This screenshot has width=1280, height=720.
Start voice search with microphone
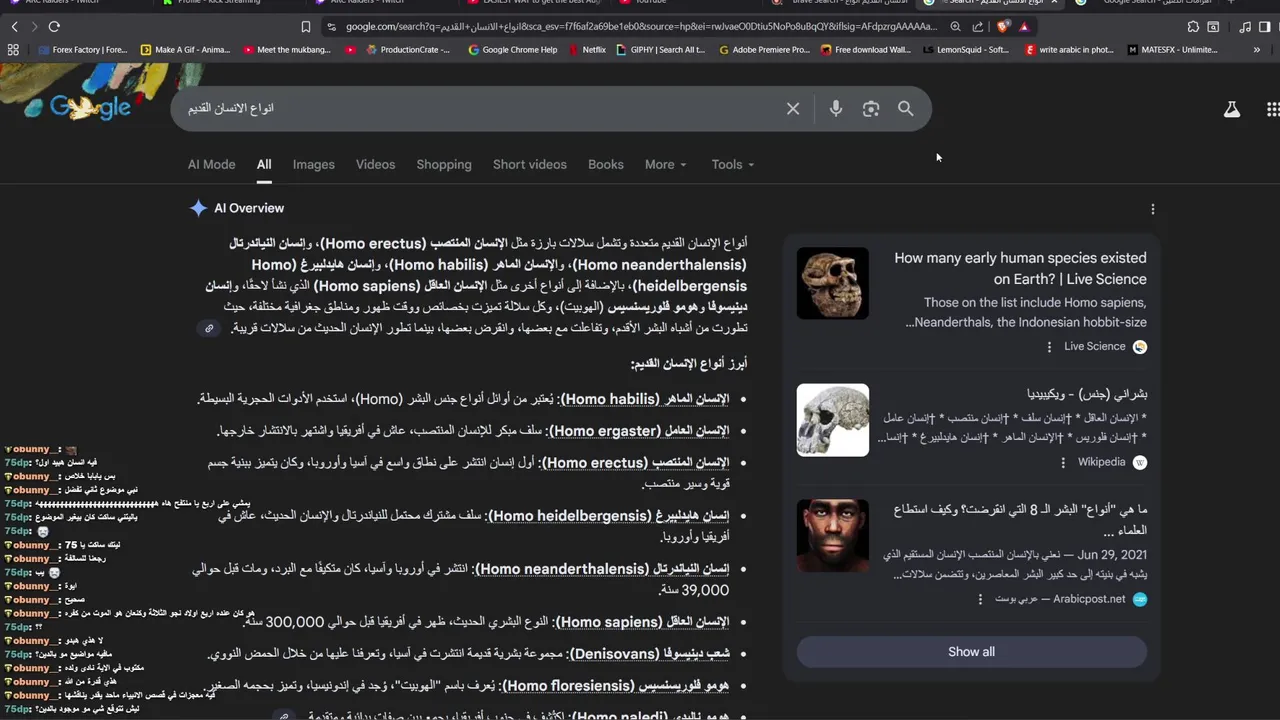coord(836,108)
